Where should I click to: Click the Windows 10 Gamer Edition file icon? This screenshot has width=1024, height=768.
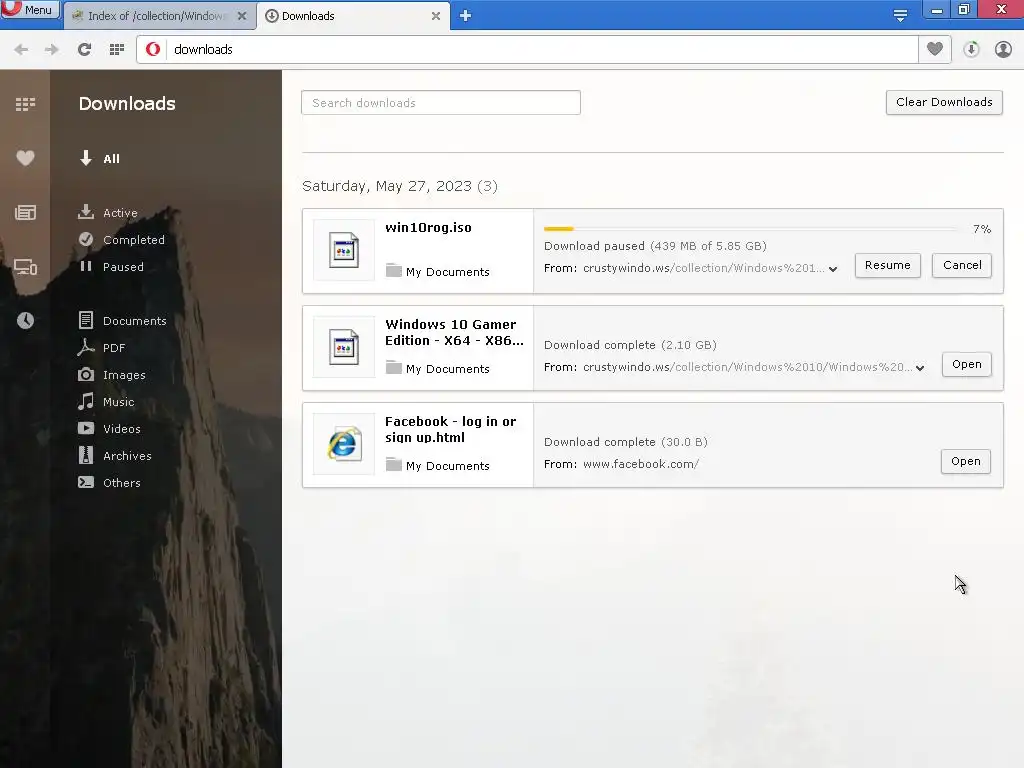[x=344, y=347]
